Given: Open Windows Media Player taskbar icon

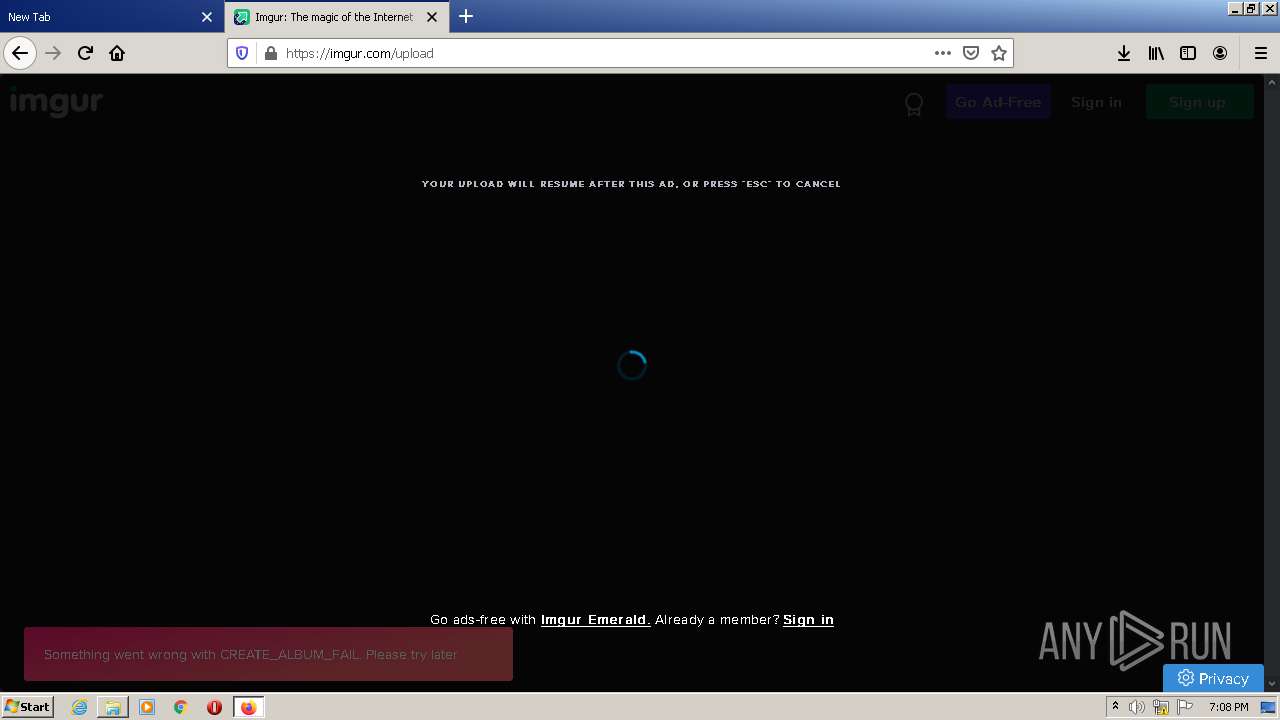Looking at the screenshot, I should click(147, 707).
